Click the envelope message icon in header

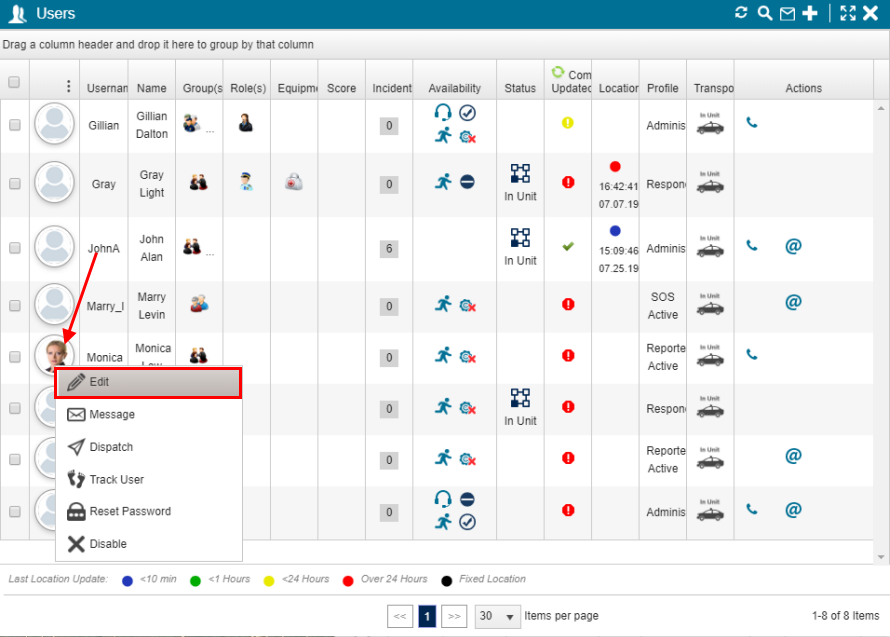(x=787, y=13)
